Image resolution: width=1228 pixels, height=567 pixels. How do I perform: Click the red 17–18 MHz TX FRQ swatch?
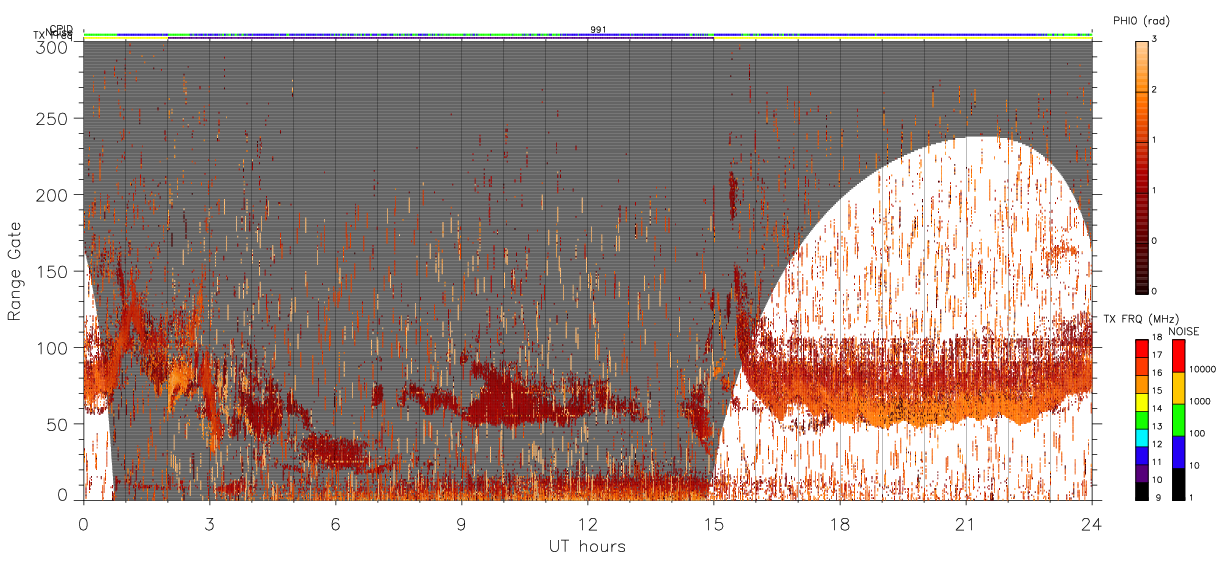(1141, 348)
